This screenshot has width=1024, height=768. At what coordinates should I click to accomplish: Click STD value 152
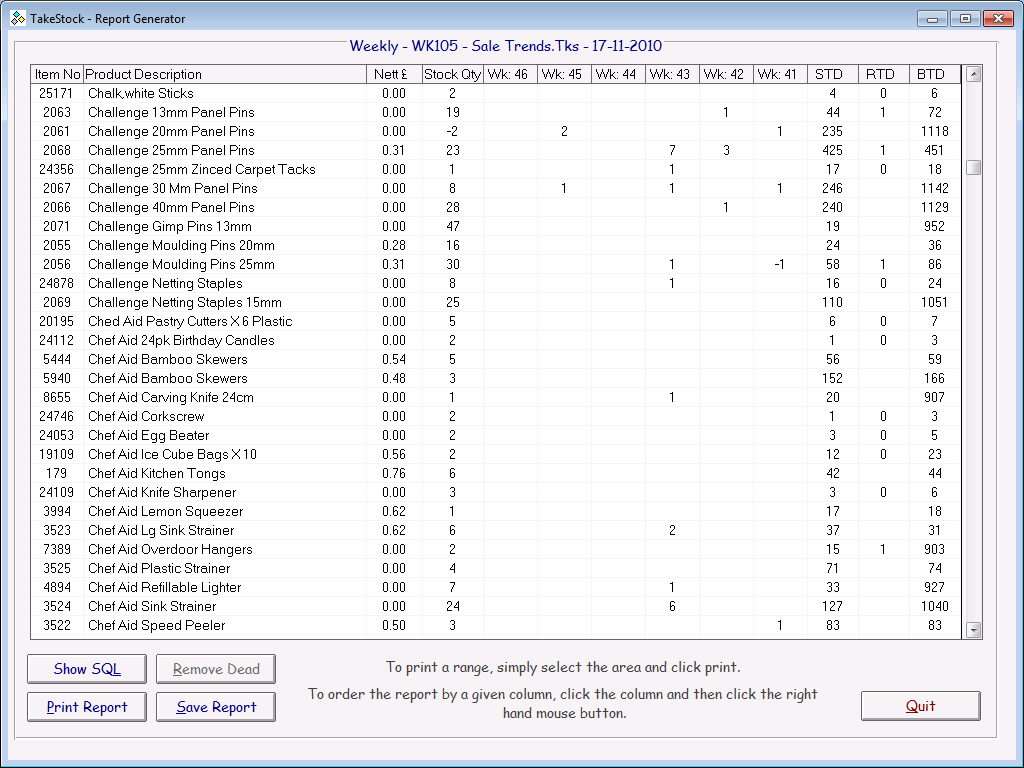point(832,378)
